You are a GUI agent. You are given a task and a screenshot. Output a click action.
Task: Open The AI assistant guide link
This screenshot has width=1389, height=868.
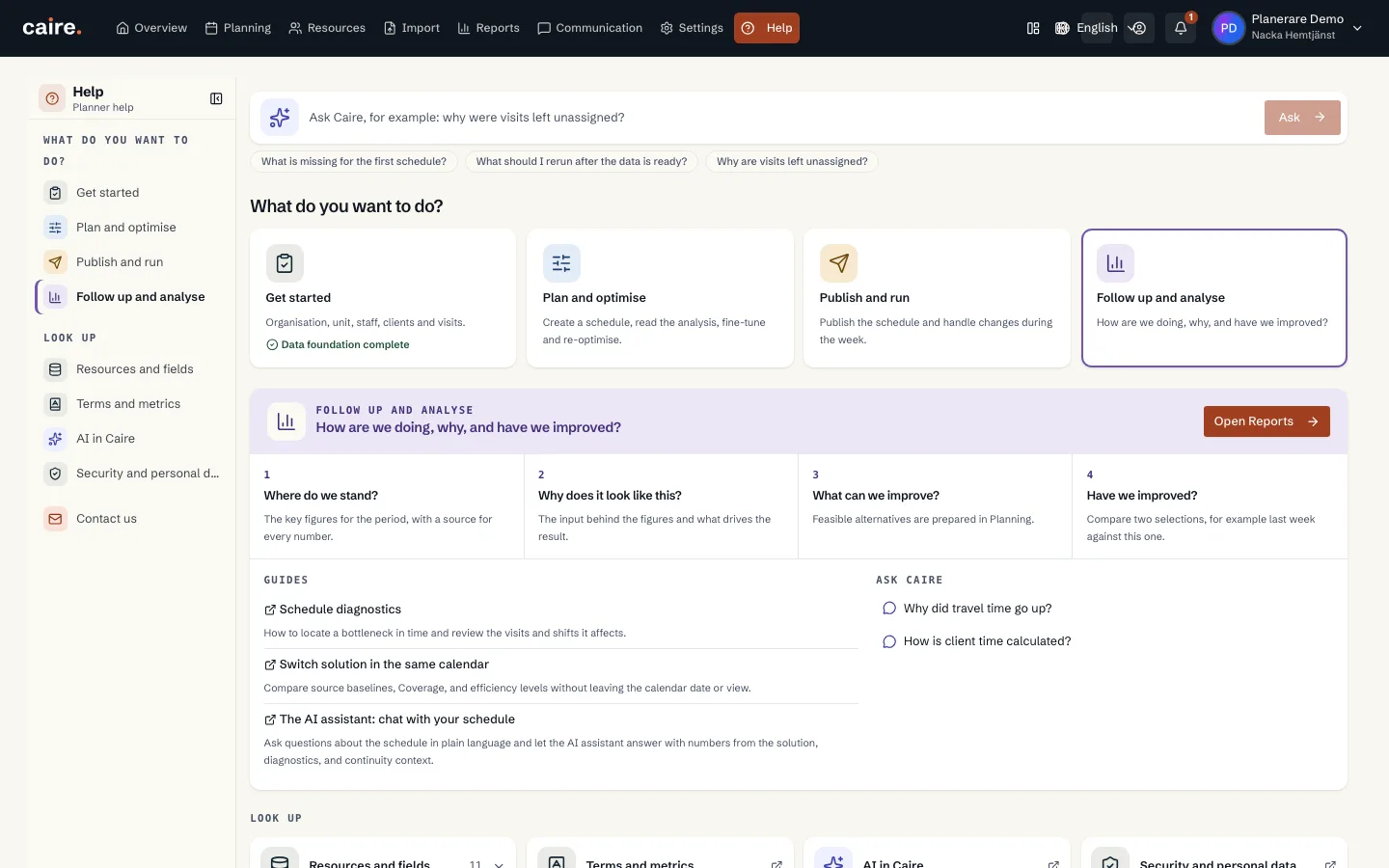[390, 719]
